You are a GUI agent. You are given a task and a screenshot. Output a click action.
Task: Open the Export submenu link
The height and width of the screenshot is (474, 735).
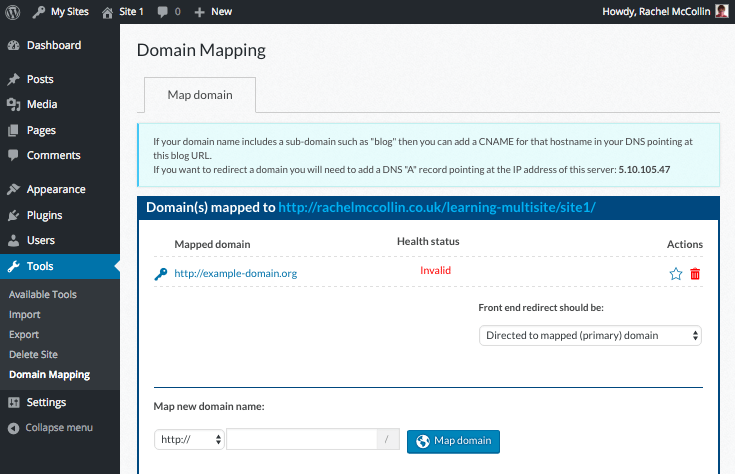(x=24, y=335)
